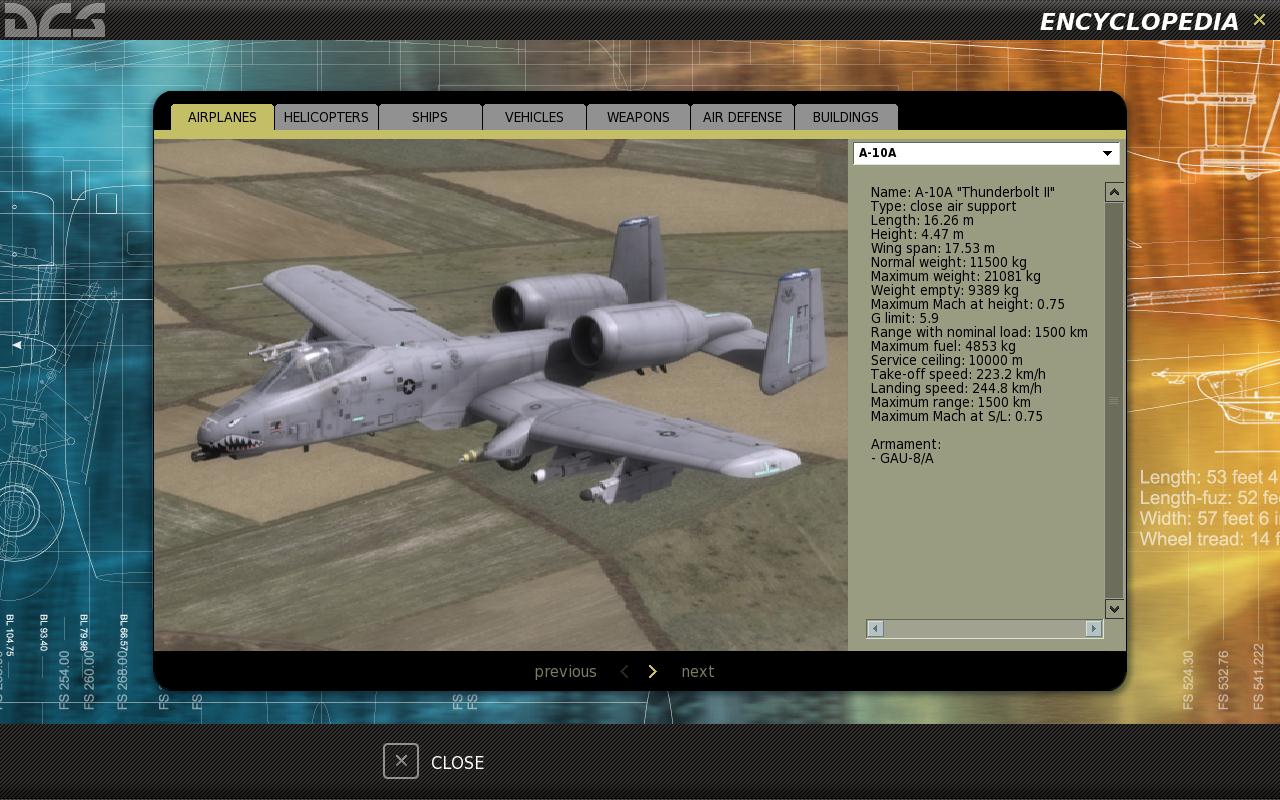The height and width of the screenshot is (800, 1280).
Task: Click the 'G limit: 5.9' line
Action: click(904, 318)
